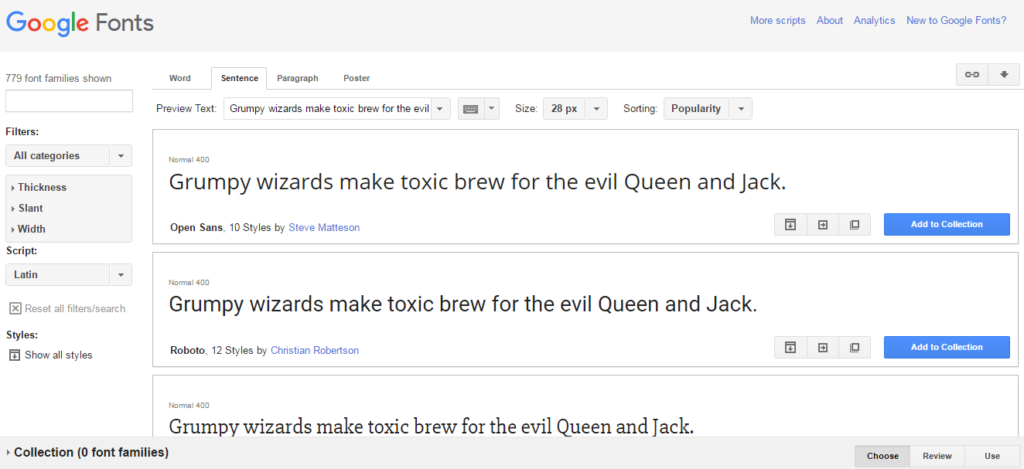Click Reset all filters/search text
This screenshot has height=469, width=1024.
75,308
